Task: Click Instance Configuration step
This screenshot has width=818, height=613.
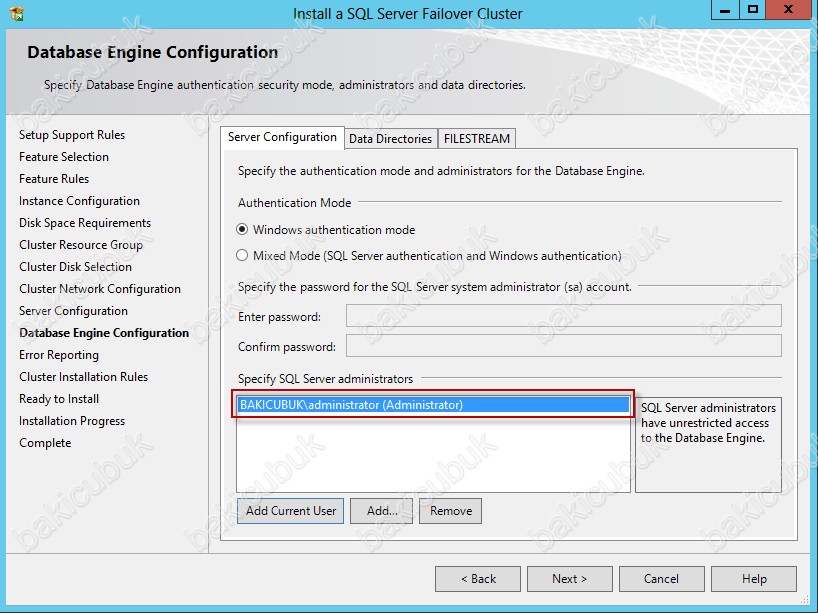Action: [79, 201]
